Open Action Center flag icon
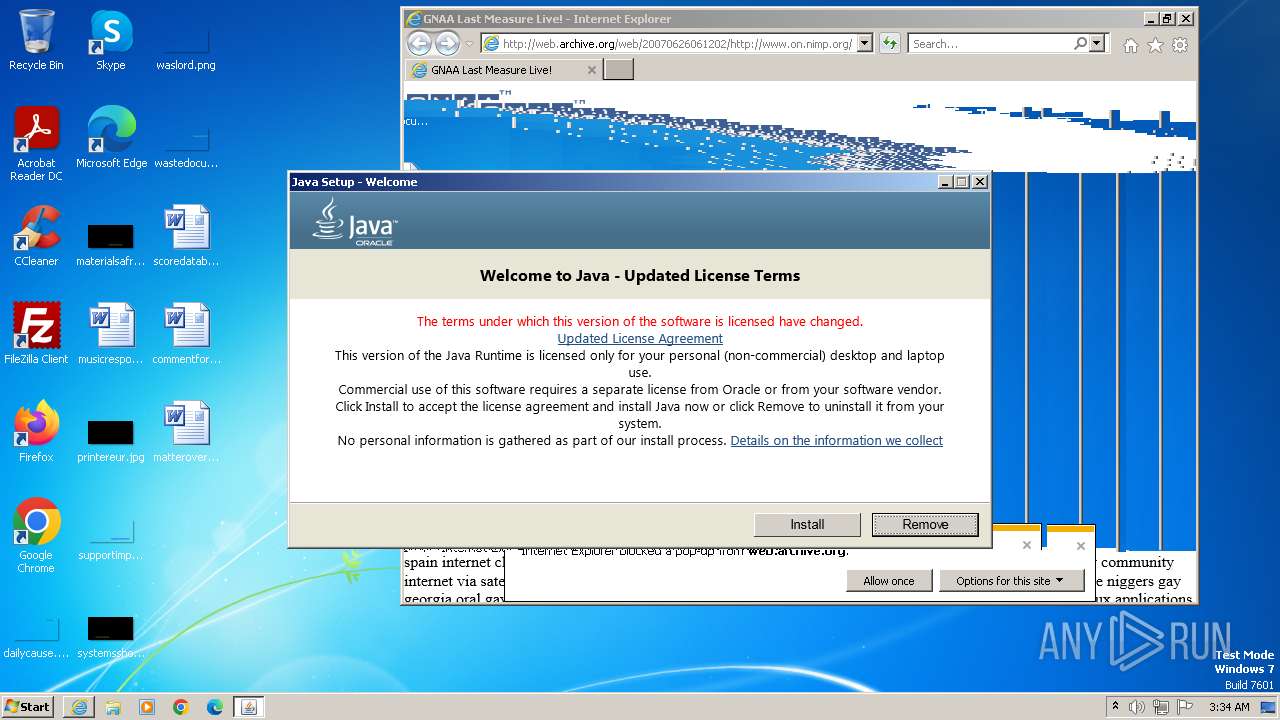The image size is (1280, 720). point(1184,707)
